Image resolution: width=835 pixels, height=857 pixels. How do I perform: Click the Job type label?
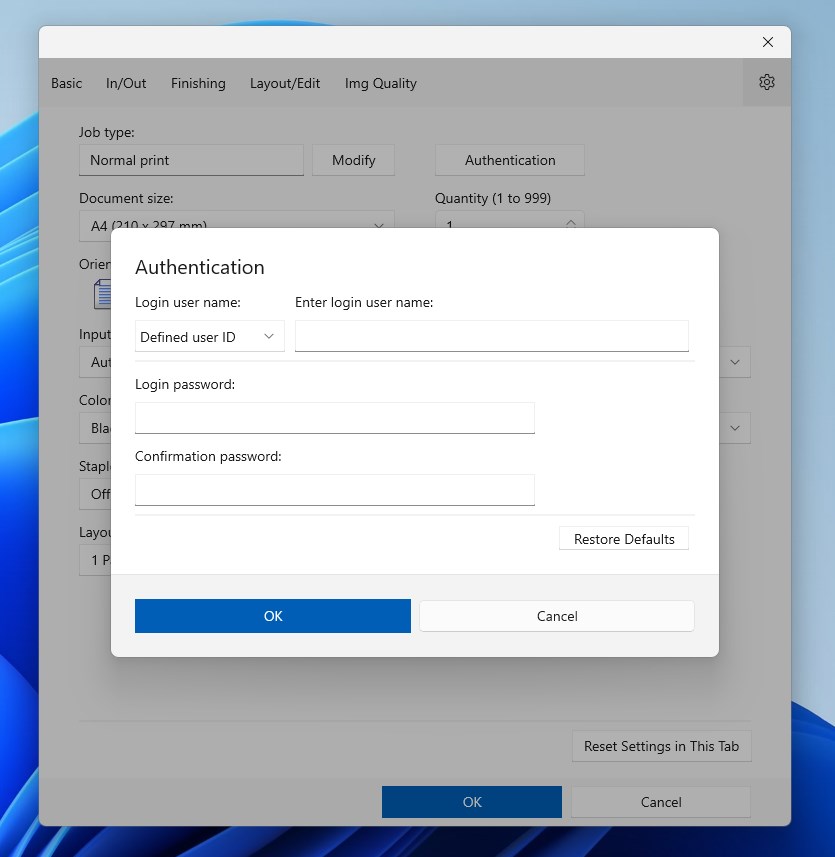click(x=107, y=132)
